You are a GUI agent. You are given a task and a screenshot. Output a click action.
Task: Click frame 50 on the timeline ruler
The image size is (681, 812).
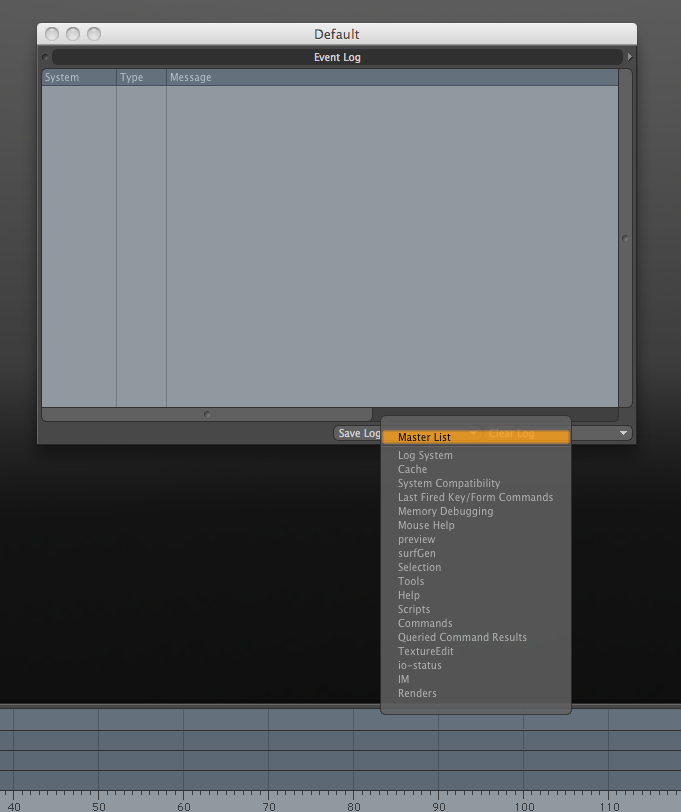[x=99, y=806]
